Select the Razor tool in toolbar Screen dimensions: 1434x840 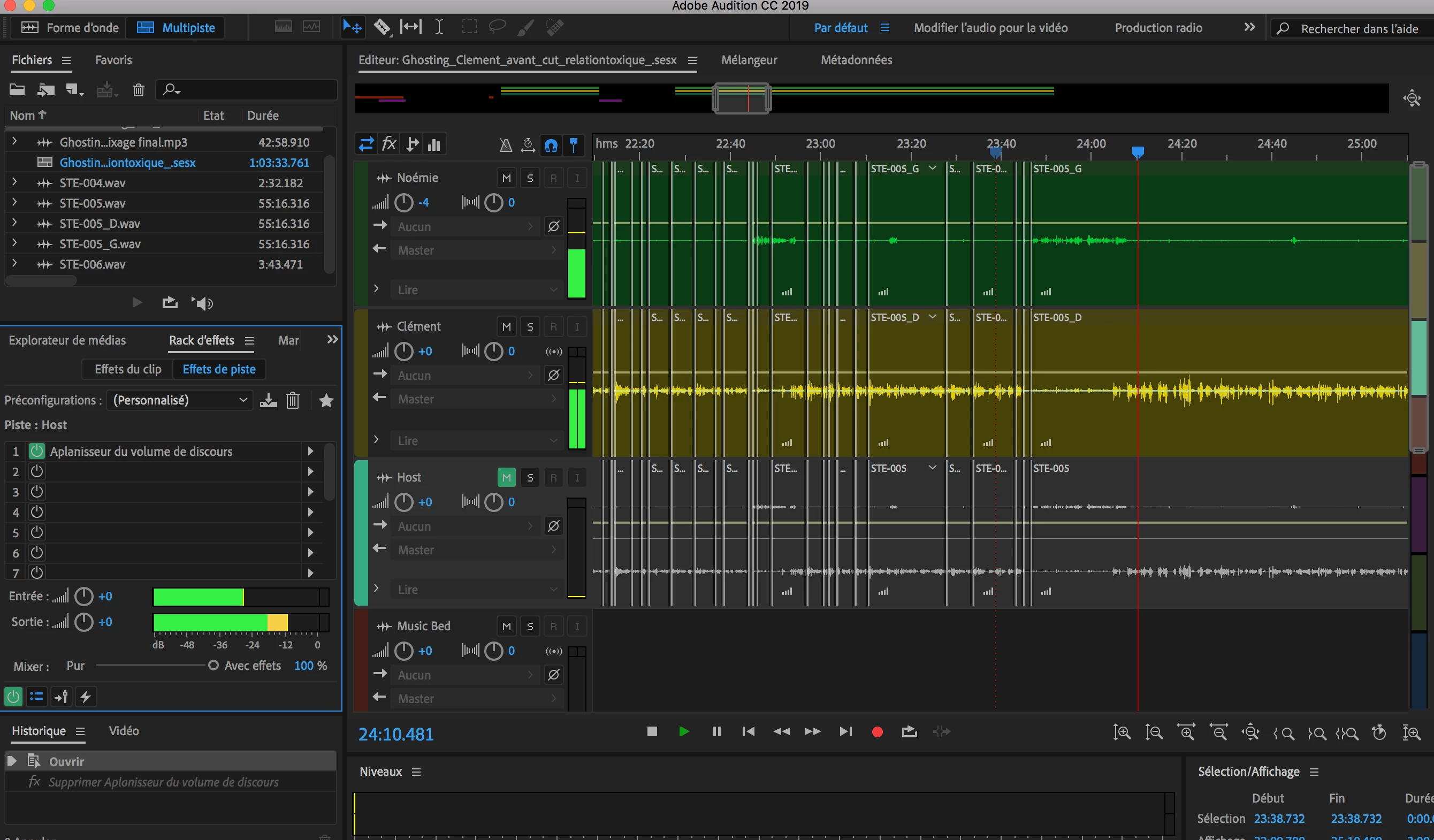pos(382,27)
